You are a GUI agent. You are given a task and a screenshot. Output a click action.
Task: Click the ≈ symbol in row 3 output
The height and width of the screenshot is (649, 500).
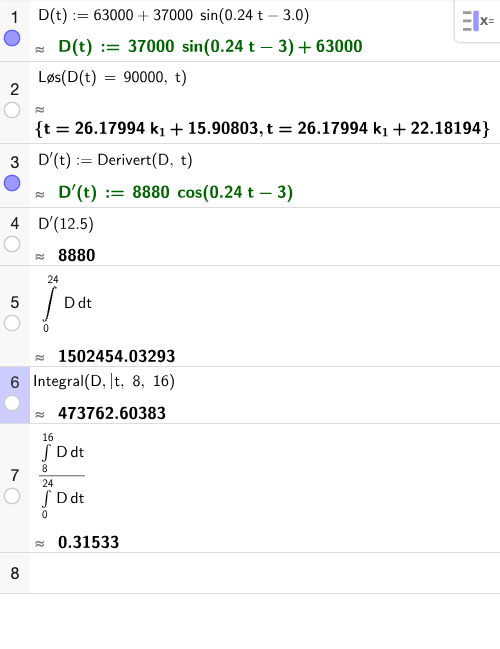point(40,195)
